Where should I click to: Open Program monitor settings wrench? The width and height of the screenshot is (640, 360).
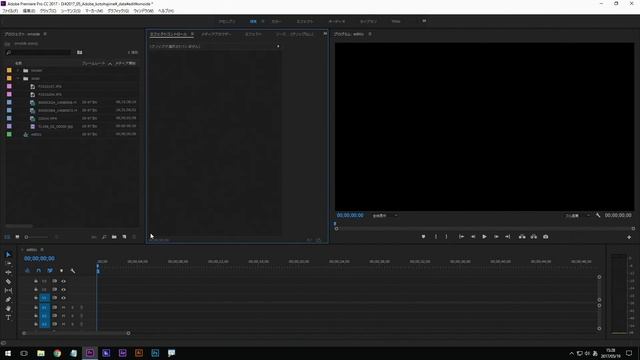point(598,216)
